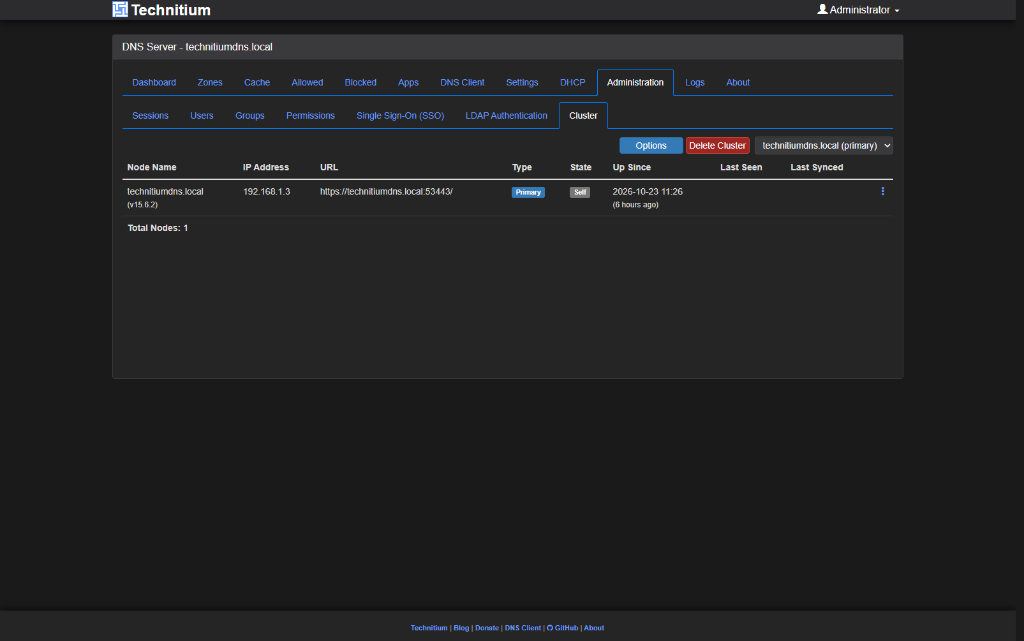The height and width of the screenshot is (641, 1024).
Task: Open the Groups sub-tab
Action: (x=249, y=116)
